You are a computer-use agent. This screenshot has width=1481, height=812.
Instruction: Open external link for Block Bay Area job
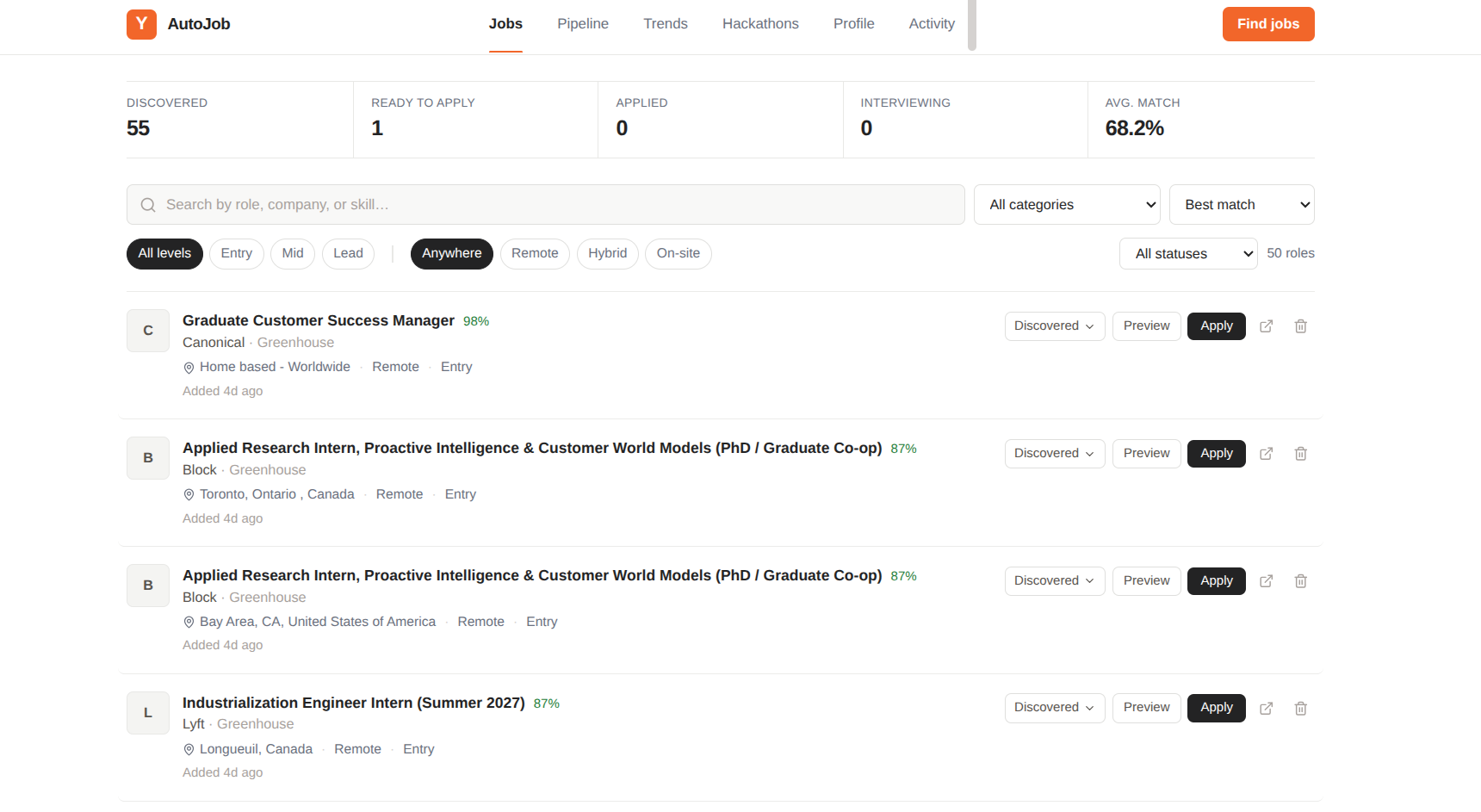1266,581
